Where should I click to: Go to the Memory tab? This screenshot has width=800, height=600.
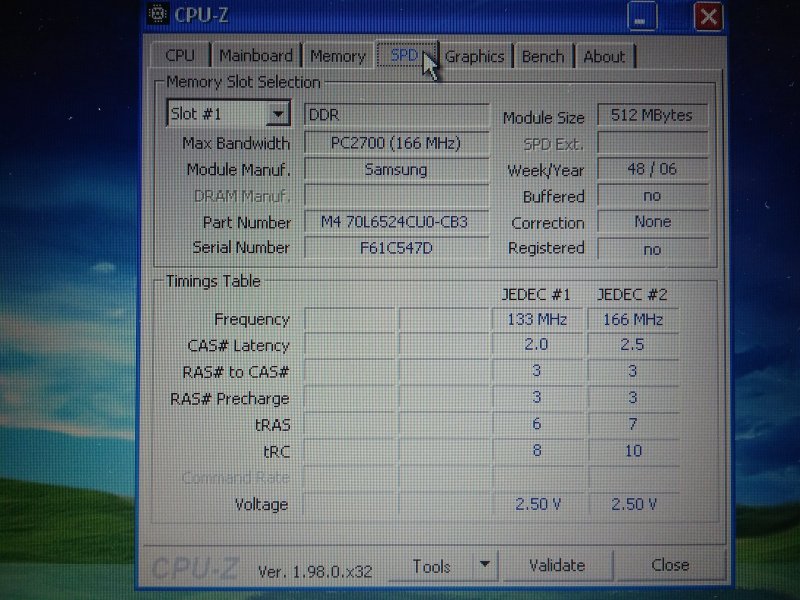tap(337, 56)
